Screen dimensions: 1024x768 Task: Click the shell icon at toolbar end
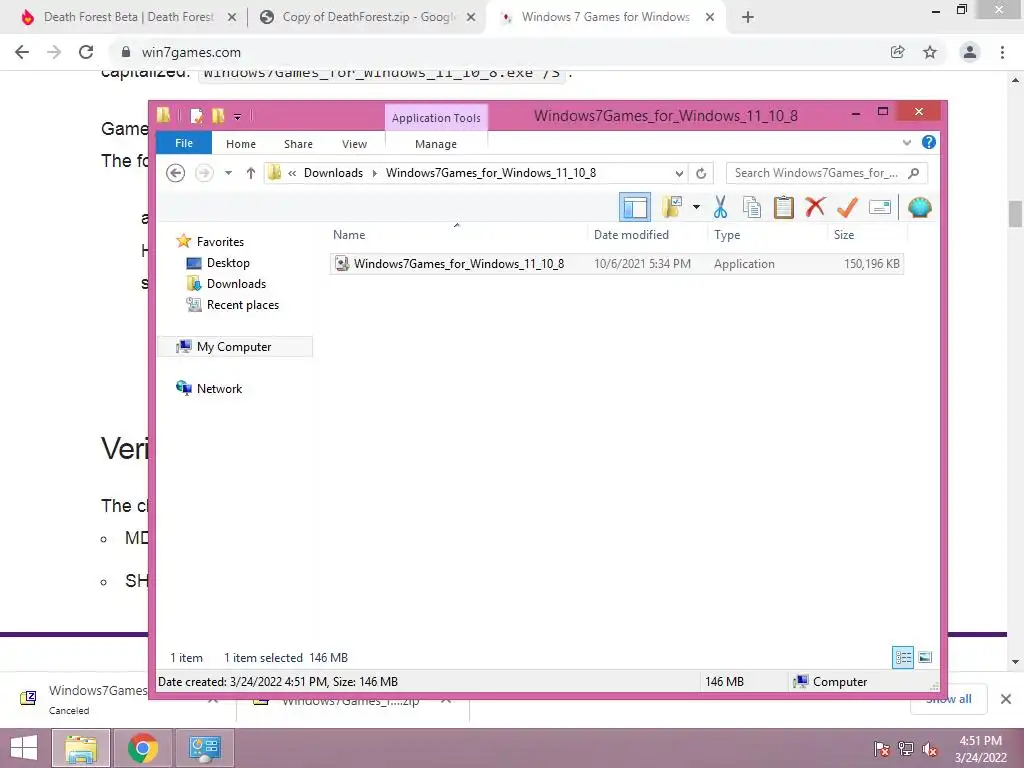coord(920,207)
